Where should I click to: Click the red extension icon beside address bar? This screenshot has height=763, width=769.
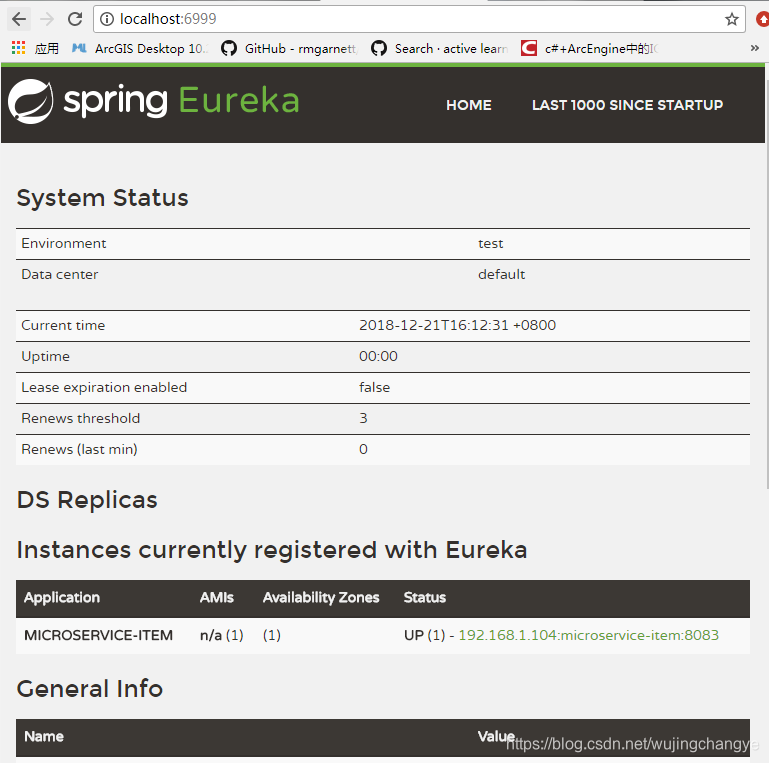click(763, 19)
